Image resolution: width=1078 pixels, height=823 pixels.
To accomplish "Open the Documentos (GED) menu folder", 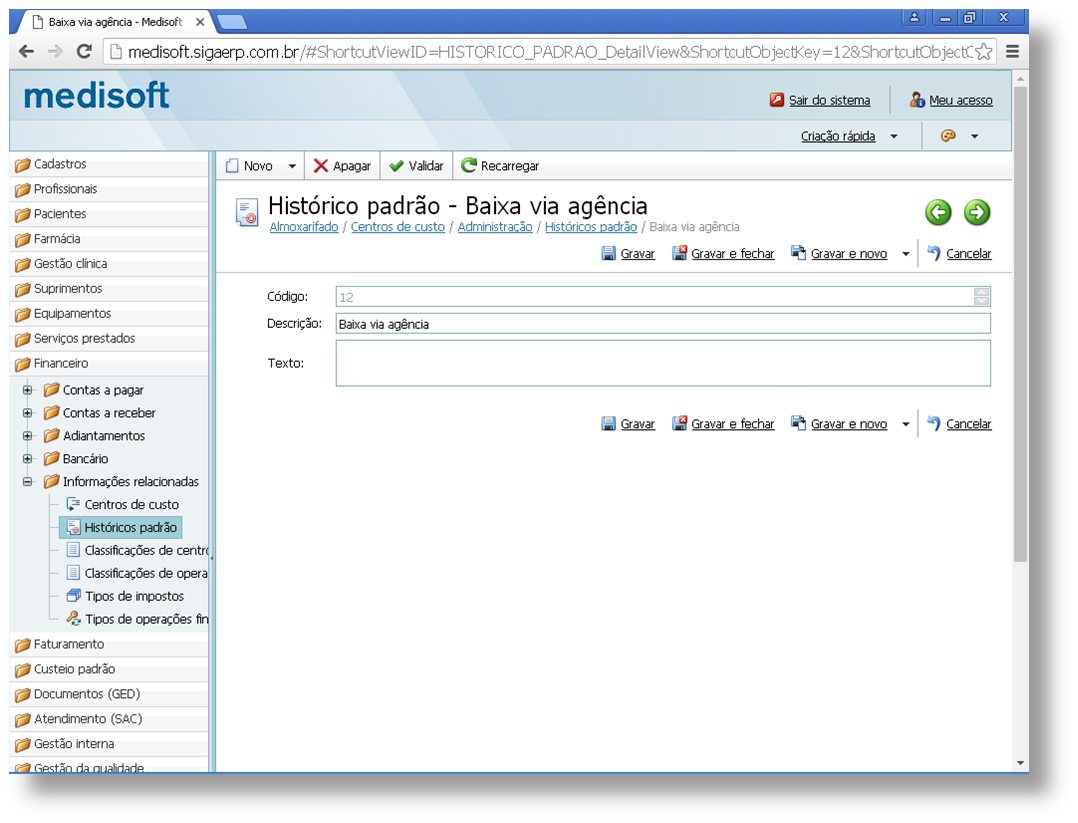I will click(109, 694).
